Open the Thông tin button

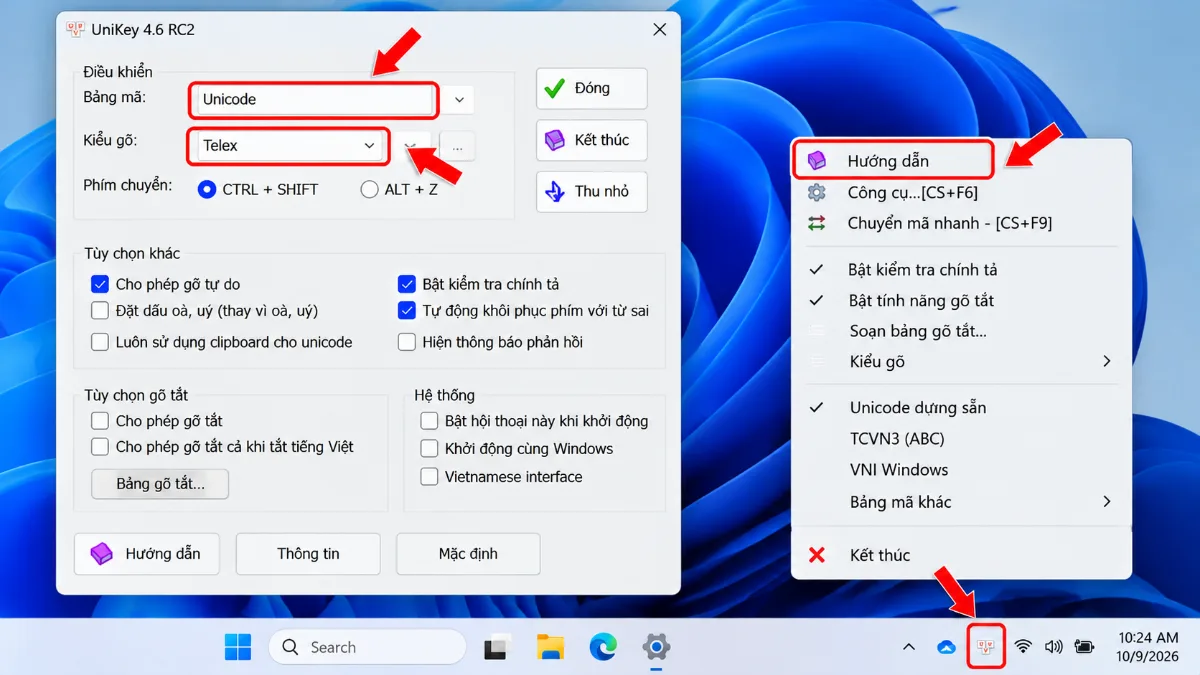click(308, 554)
